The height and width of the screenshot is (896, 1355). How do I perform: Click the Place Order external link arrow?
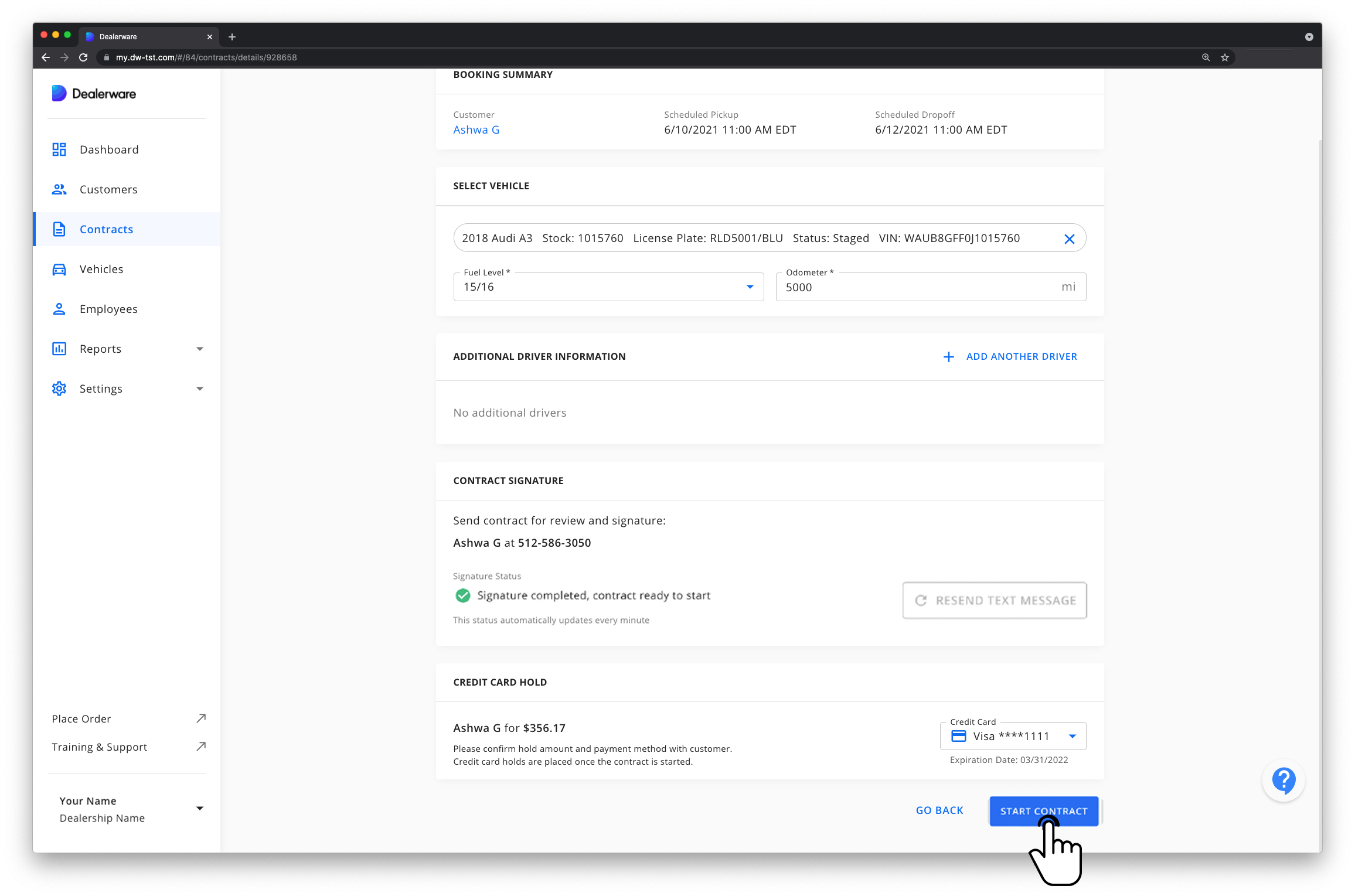(201, 718)
